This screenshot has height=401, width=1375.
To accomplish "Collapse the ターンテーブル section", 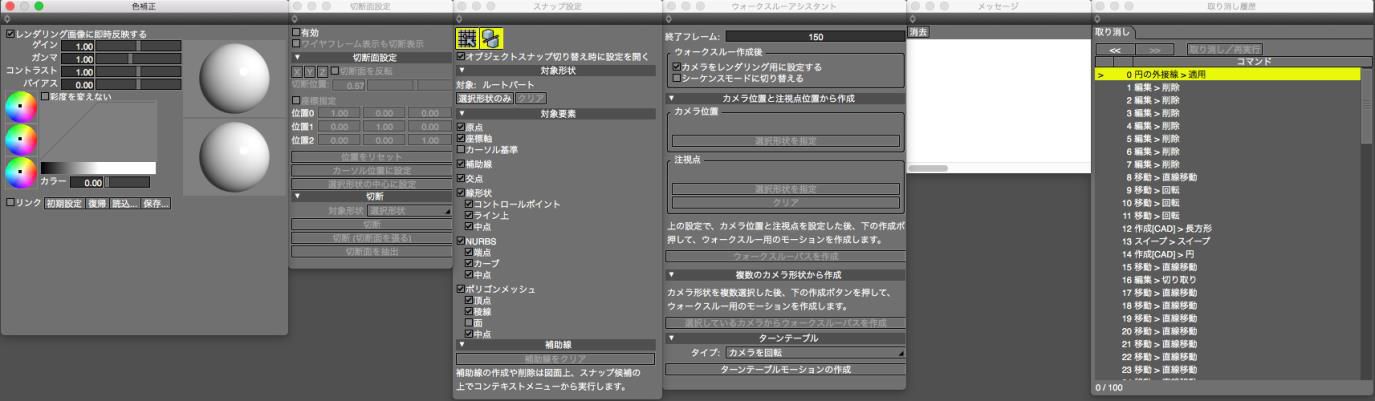I will tap(671, 338).
